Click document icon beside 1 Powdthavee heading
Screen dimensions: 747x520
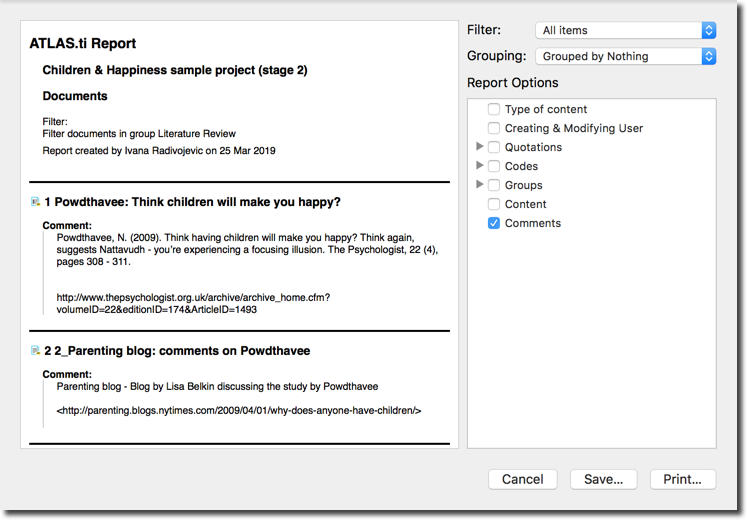tap(35, 202)
